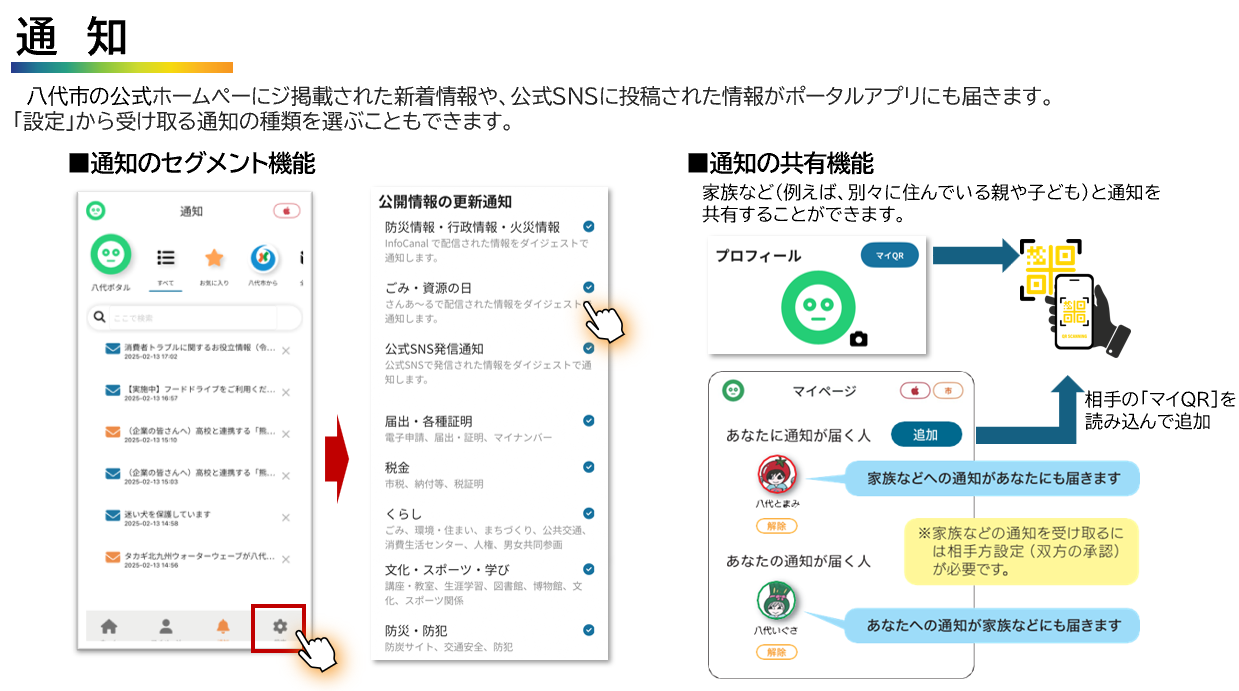
Task: Open the settings gear in the bottom navigation
Action: click(279, 627)
